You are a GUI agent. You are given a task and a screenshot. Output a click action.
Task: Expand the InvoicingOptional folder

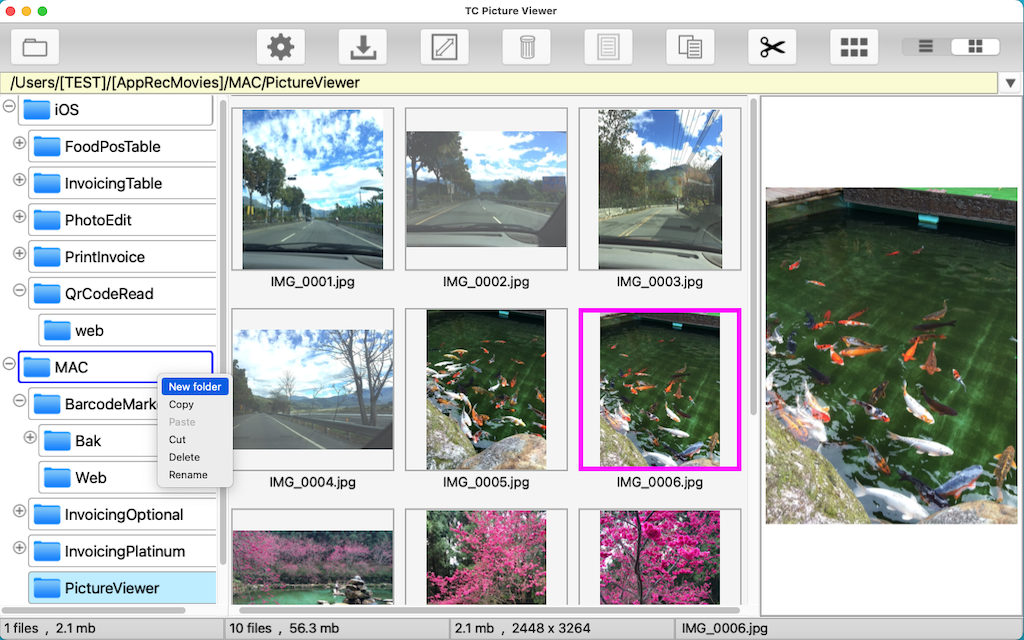[19, 511]
